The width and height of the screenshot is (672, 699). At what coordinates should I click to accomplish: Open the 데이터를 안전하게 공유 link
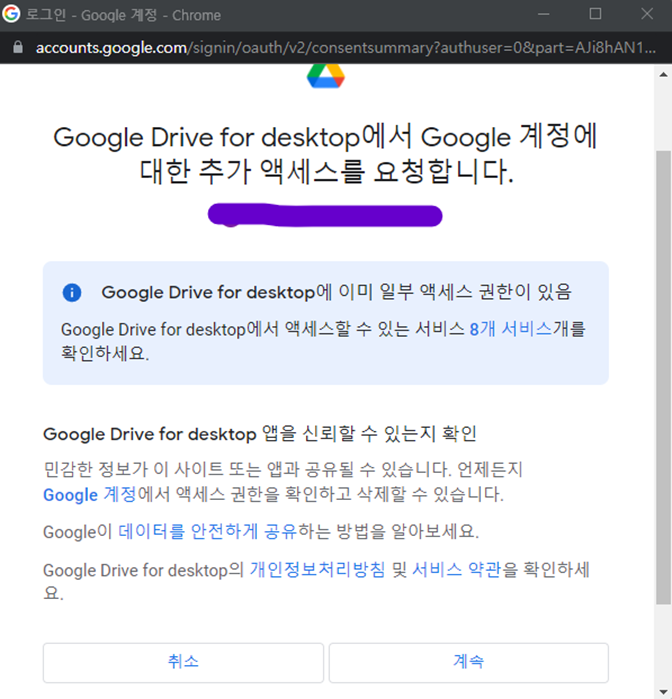click(x=207, y=531)
